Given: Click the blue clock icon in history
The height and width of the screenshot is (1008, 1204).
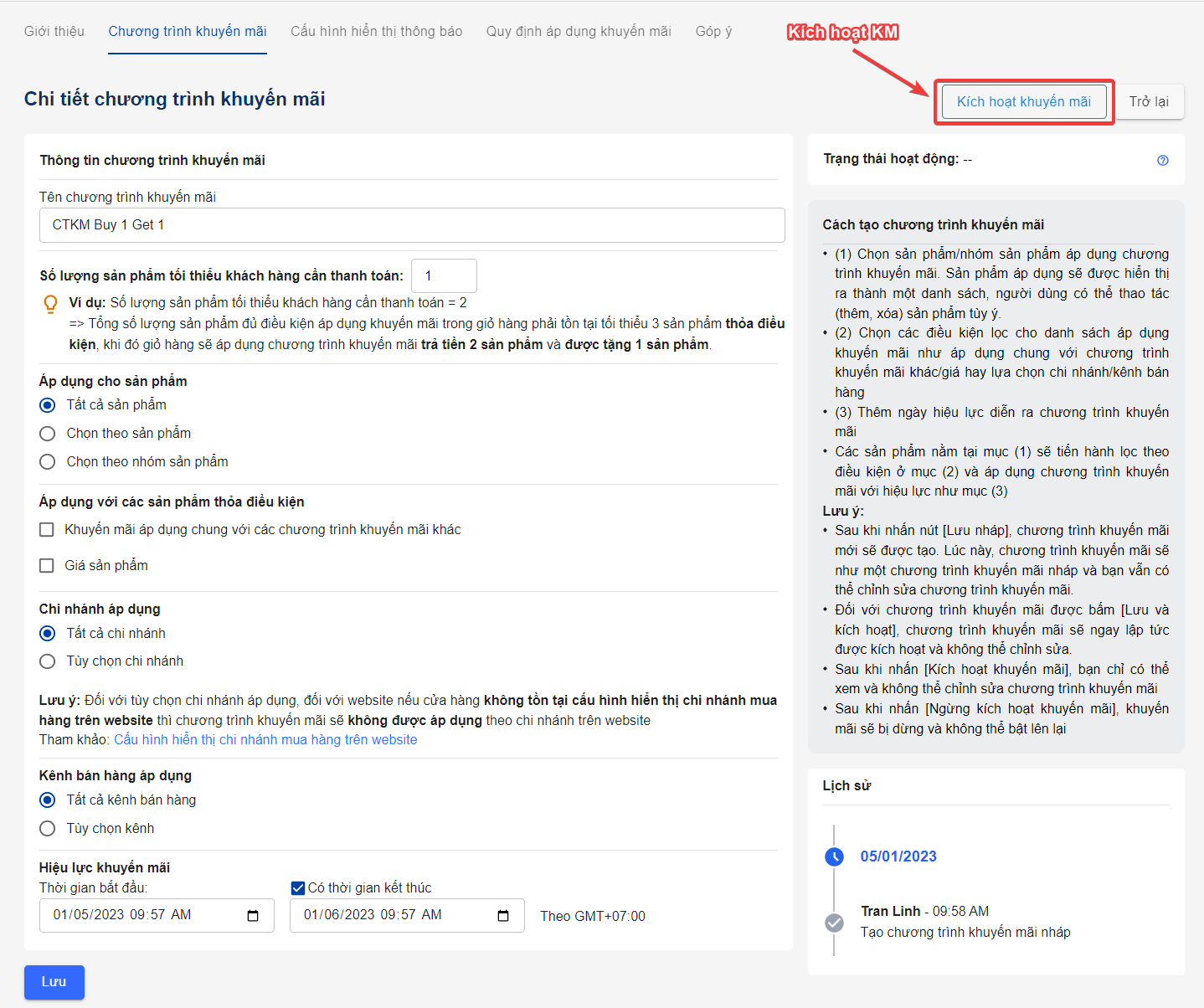Looking at the screenshot, I should click(x=834, y=856).
